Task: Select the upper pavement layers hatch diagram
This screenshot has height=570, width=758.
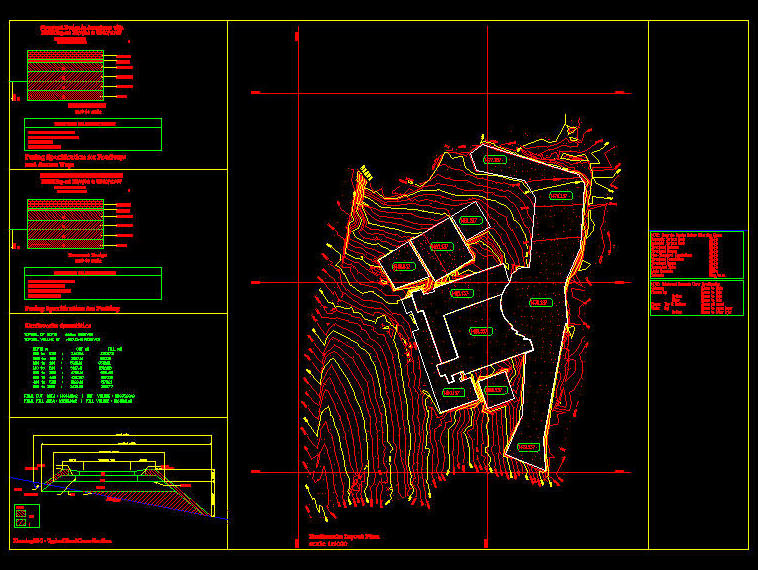Action: 65,75
